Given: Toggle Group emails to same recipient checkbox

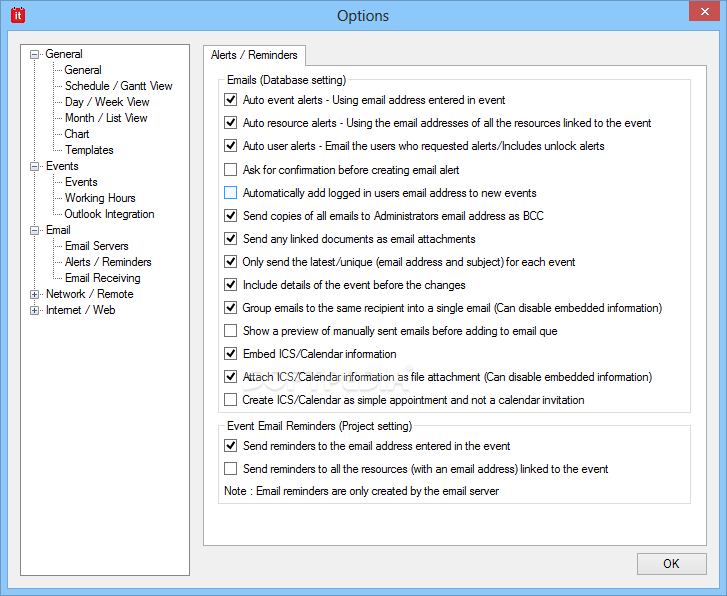Looking at the screenshot, I should point(230,308).
